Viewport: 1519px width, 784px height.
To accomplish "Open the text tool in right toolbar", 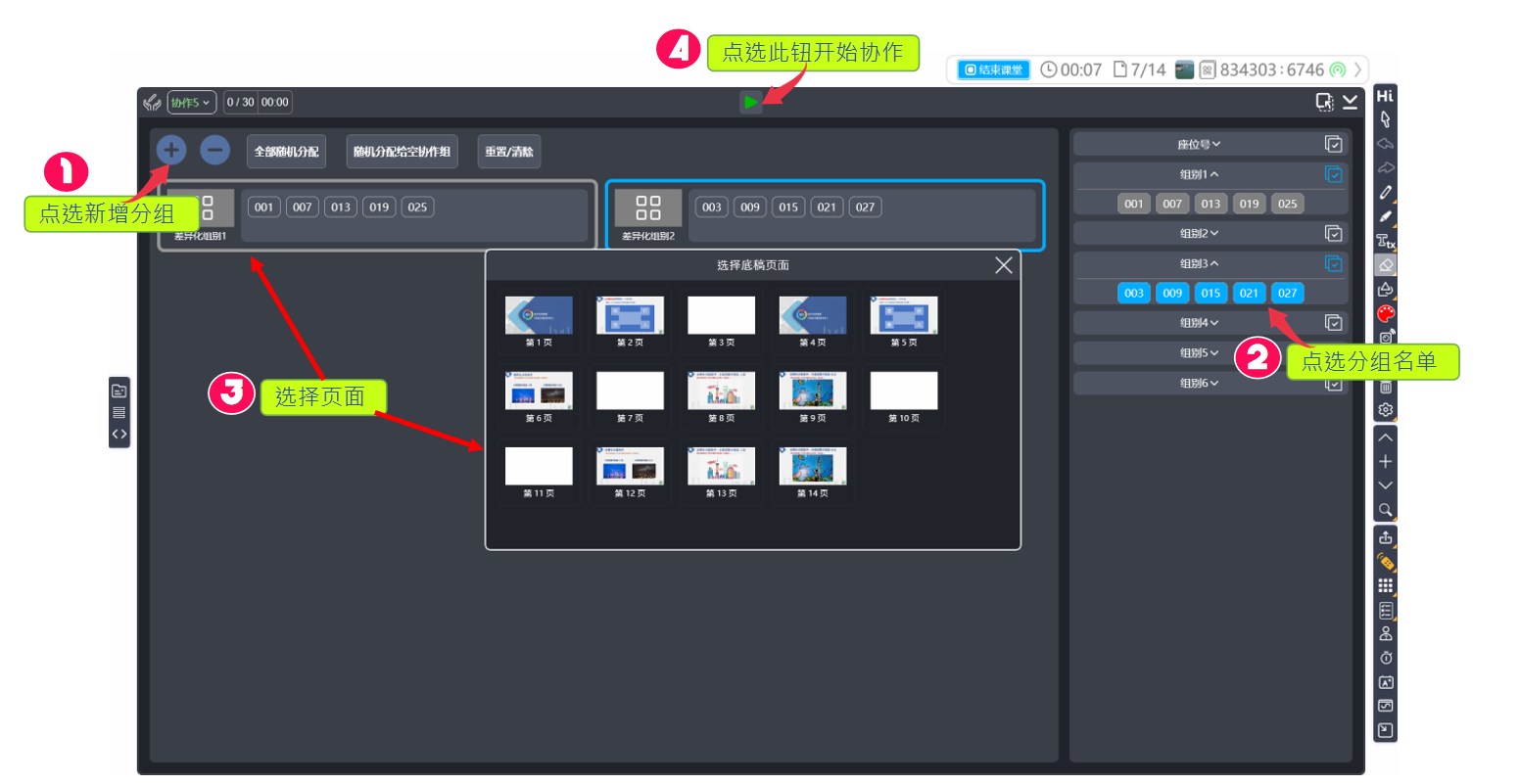I will click(x=1385, y=241).
